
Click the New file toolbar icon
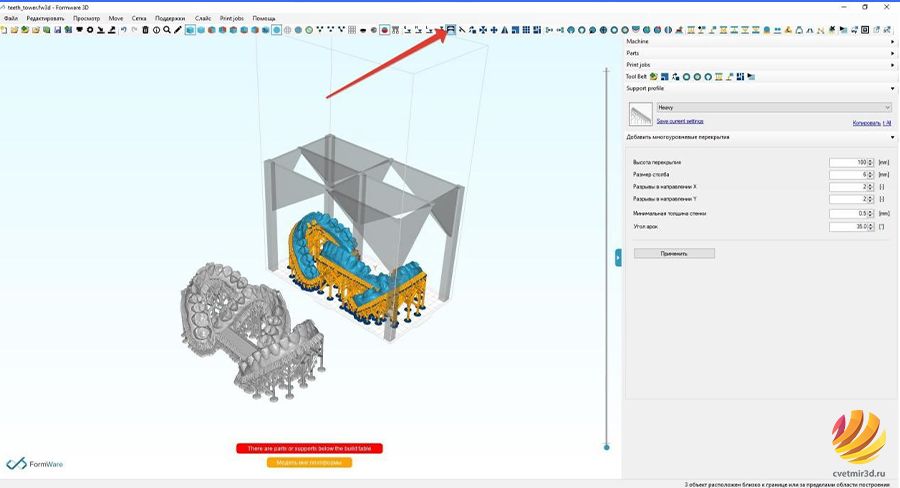pos(3,30)
